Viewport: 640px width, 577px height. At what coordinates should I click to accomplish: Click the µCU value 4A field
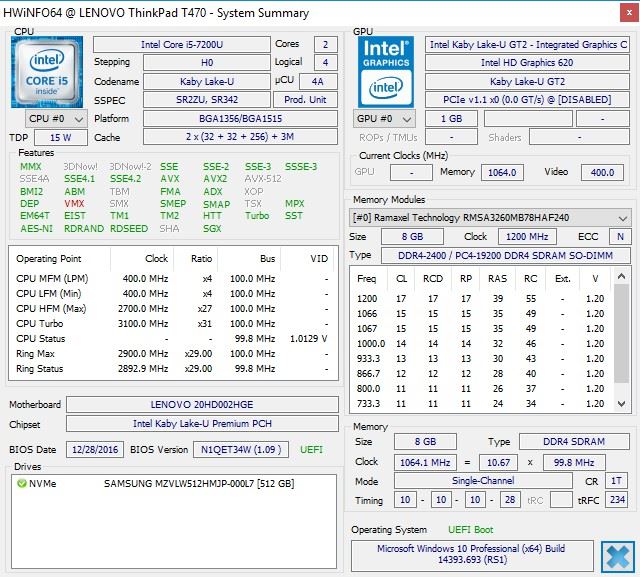point(318,82)
